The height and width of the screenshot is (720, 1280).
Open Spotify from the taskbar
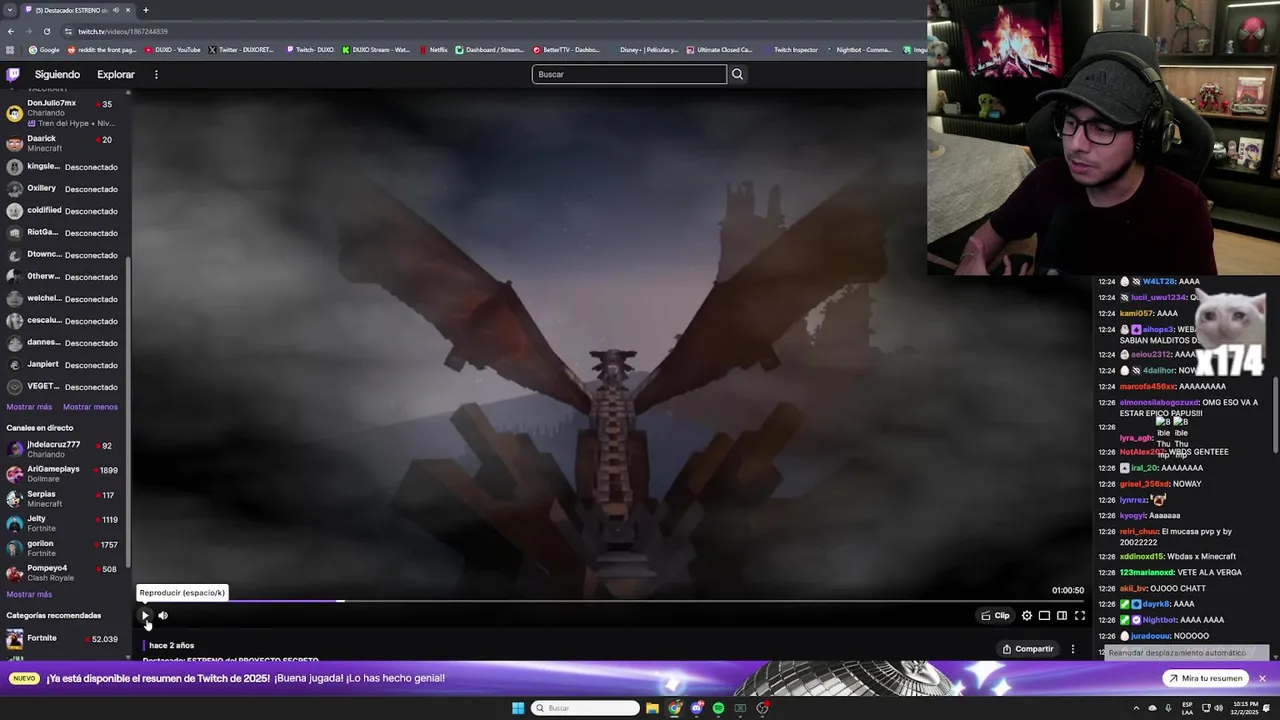718,708
